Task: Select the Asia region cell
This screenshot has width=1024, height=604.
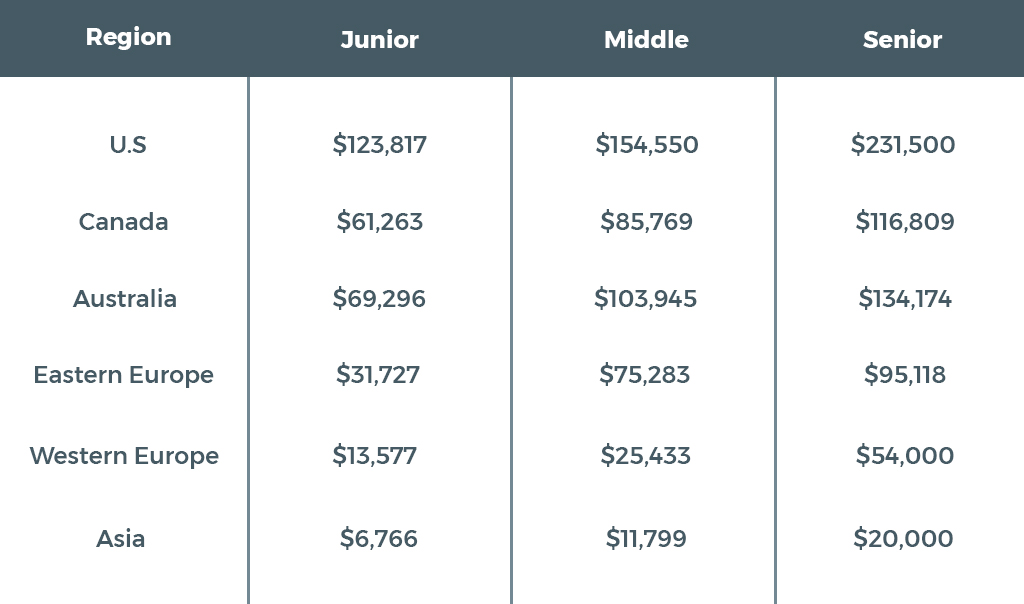Action: pyautogui.click(x=120, y=539)
